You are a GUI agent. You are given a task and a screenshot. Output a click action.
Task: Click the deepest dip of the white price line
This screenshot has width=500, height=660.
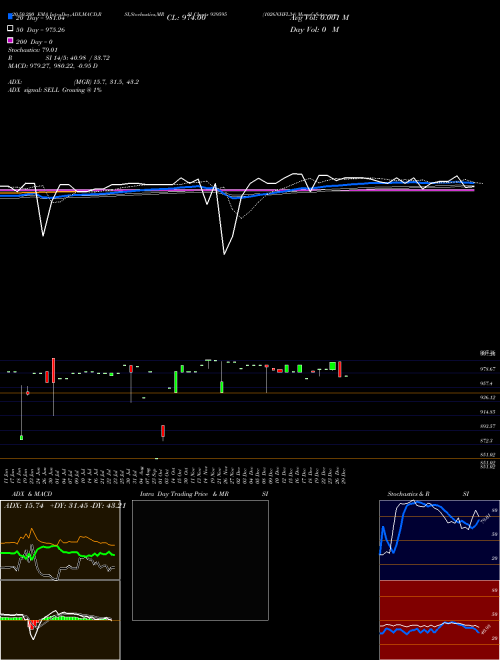224,254
